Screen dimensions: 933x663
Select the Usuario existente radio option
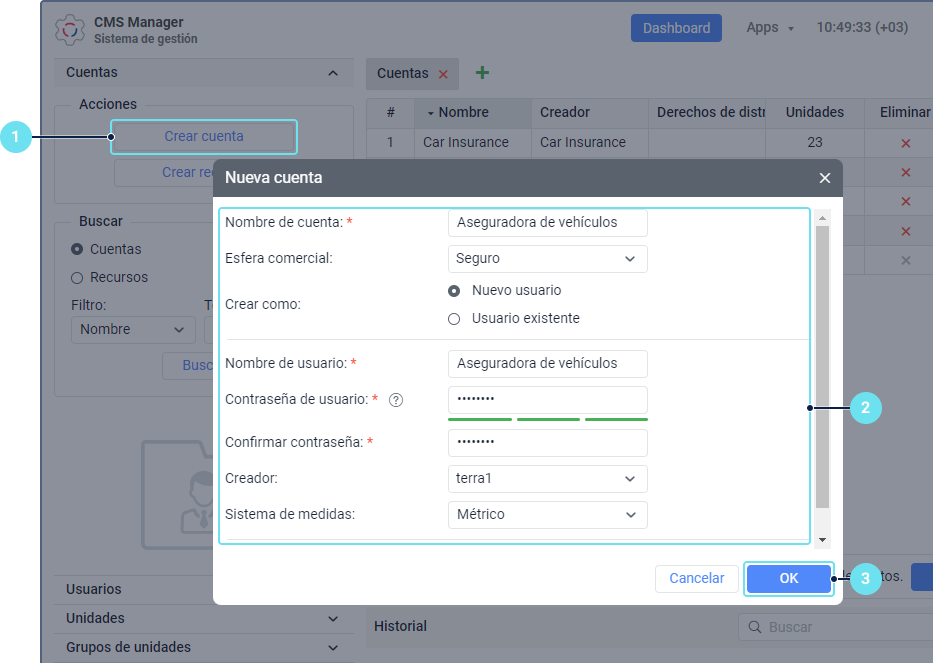(454, 319)
